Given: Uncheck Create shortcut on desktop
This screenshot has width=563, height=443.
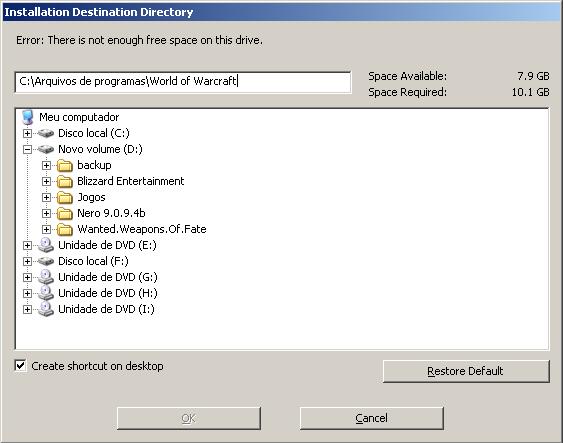Looking at the screenshot, I should point(20,366).
